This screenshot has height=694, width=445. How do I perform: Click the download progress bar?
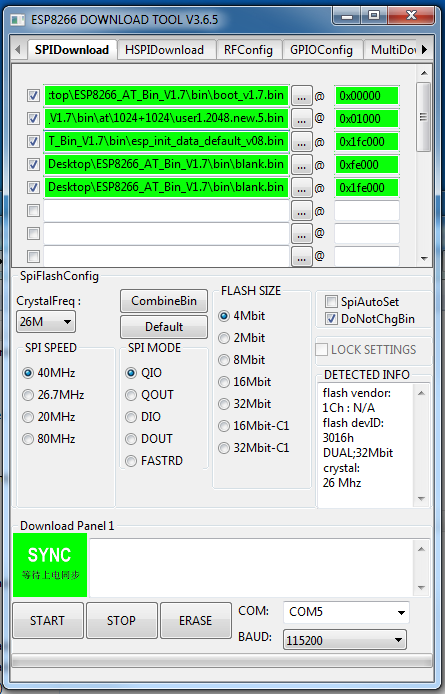222,661
